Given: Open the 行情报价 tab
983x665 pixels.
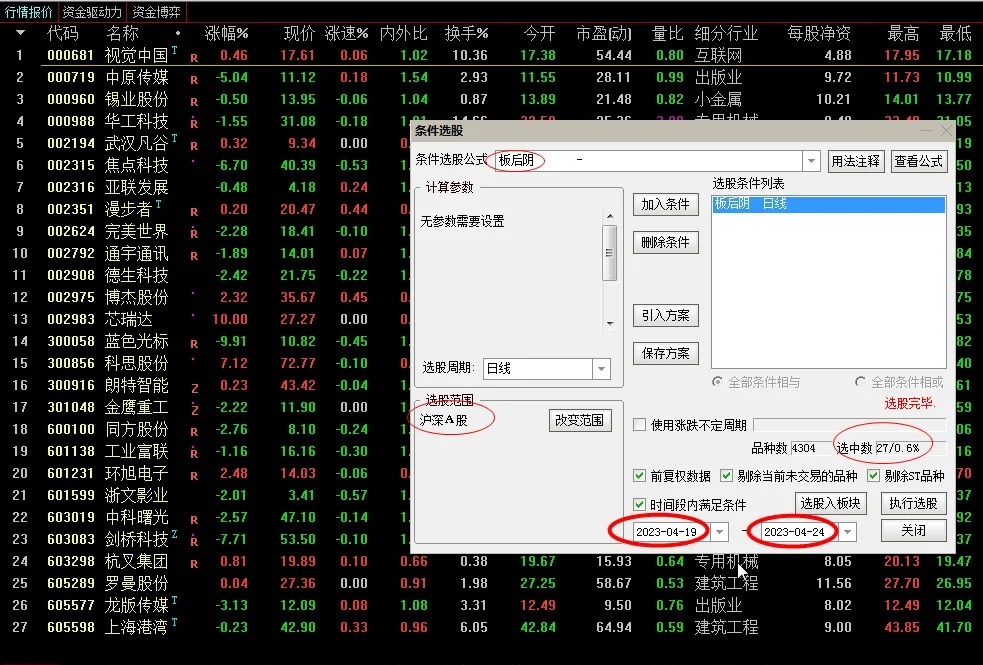Looking at the screenshot, I should 29,12.
